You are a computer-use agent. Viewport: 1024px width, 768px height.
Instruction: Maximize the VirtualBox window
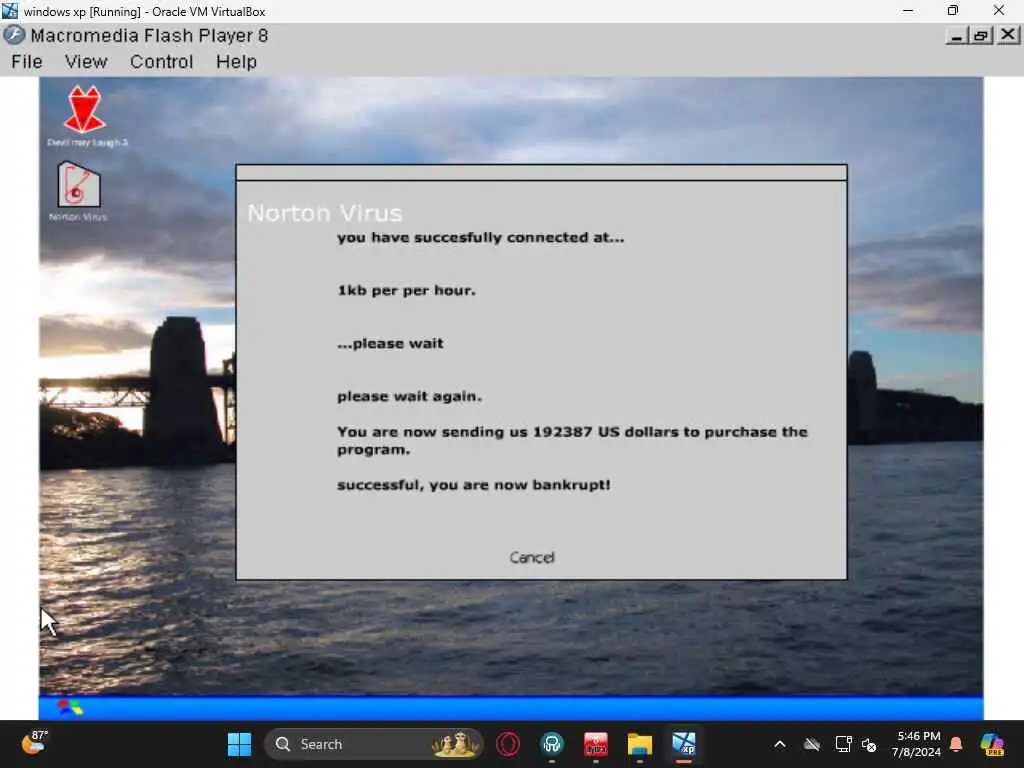click(x=953, y=10)
